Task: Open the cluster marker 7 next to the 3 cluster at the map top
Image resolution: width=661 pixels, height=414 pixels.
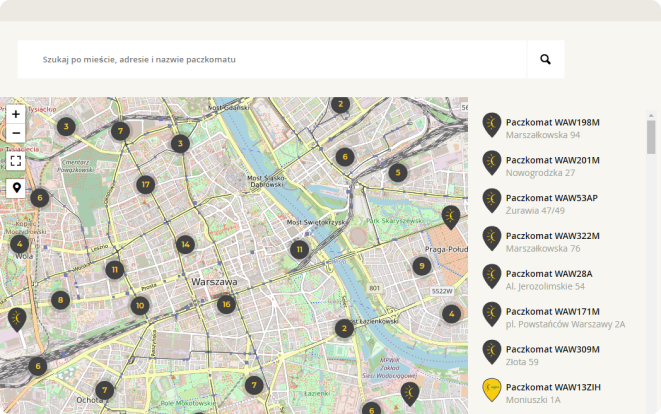Action: [x=121, y=131]
